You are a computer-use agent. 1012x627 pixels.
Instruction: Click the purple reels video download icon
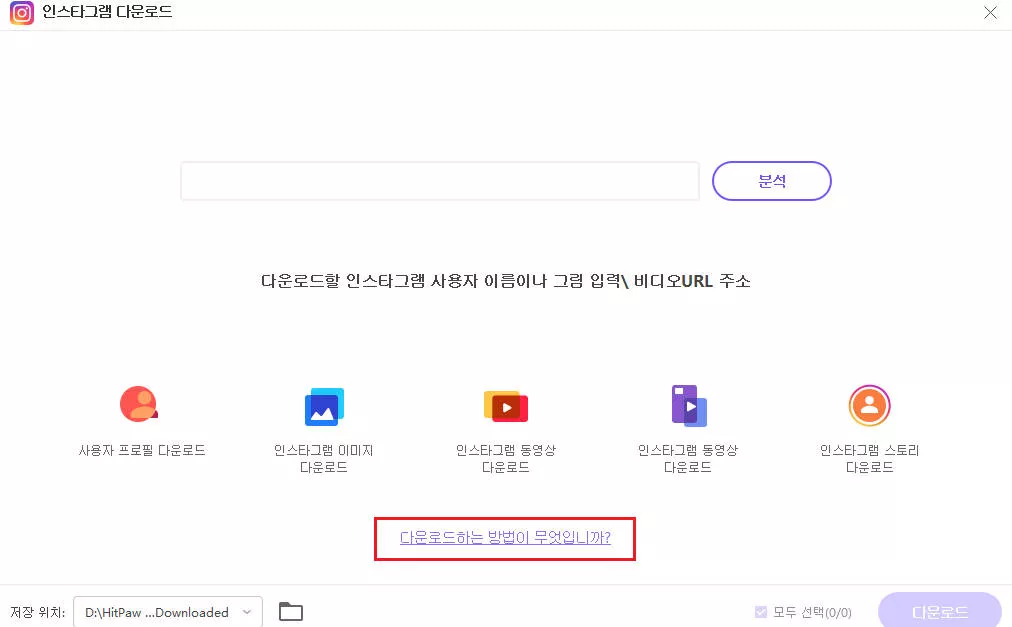[x=689, y=406]
